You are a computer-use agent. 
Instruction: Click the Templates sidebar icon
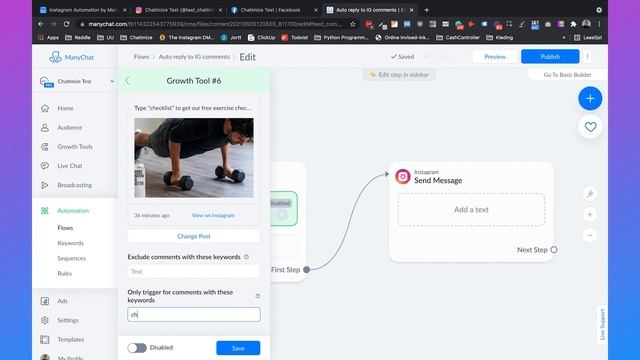point(45,340)
